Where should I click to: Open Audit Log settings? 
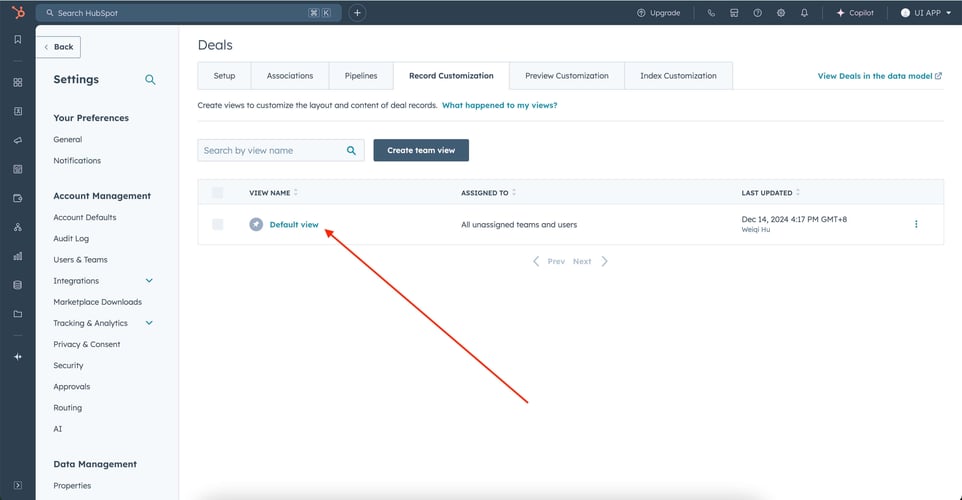click(71, 239)
